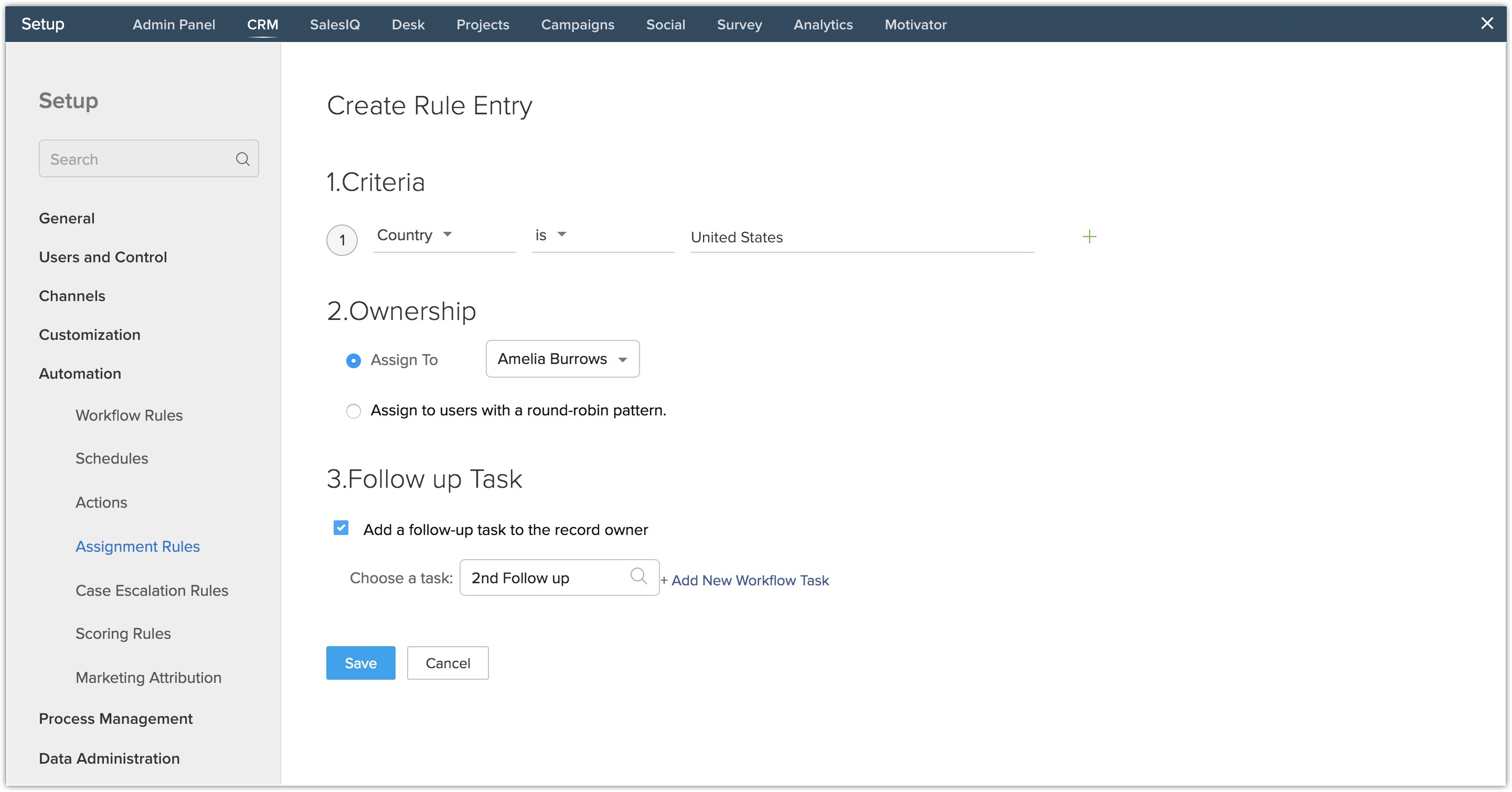Viewport: 1512px width, 792px height.
Task: Open Users and Control section
Action: [x=103, y=257]
